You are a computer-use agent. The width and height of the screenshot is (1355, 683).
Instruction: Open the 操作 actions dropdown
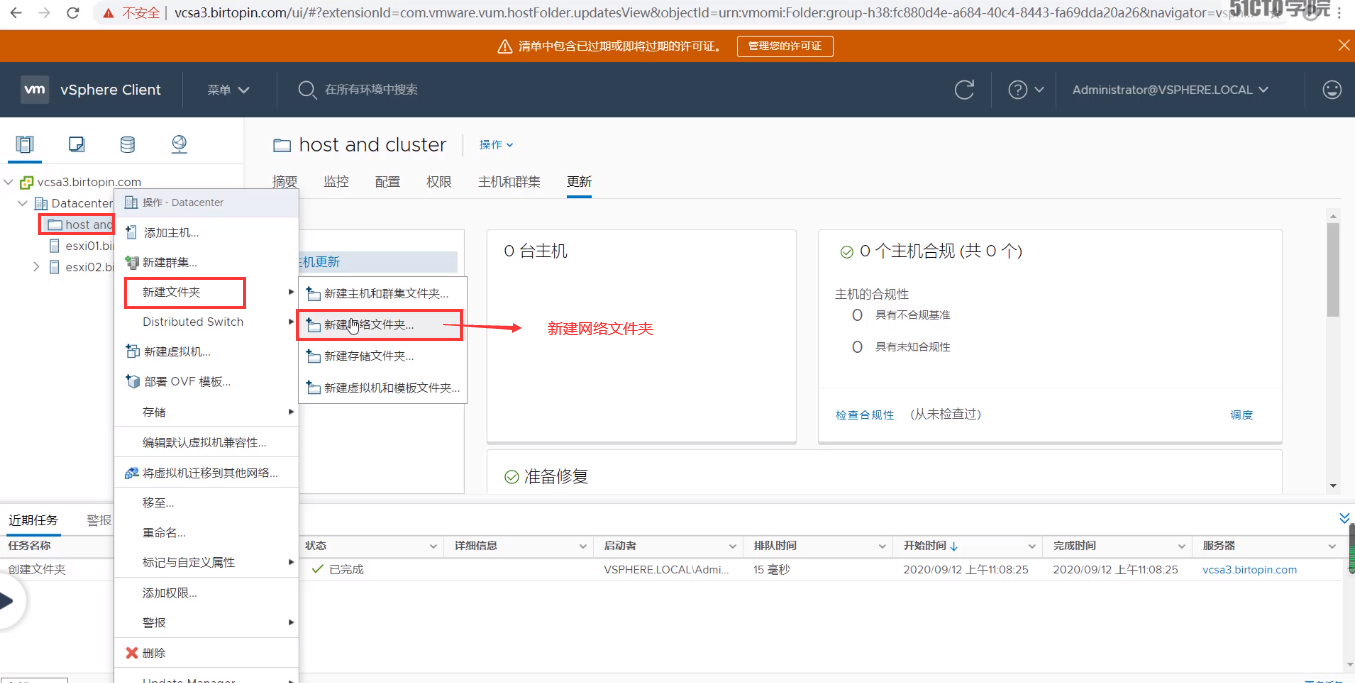[496, 145]
